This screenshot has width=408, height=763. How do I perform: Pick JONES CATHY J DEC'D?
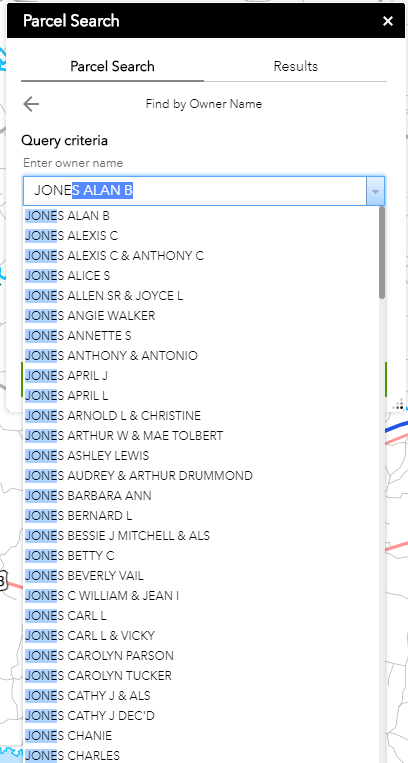201,715
